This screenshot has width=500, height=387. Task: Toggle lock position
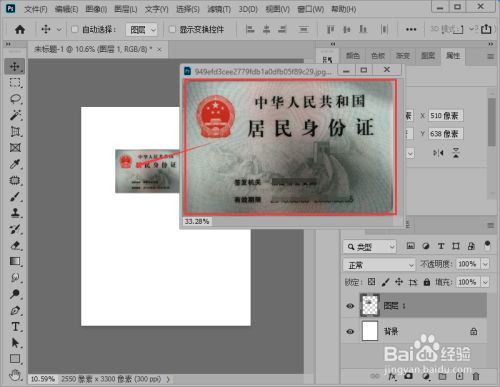(x=399, y=282)
